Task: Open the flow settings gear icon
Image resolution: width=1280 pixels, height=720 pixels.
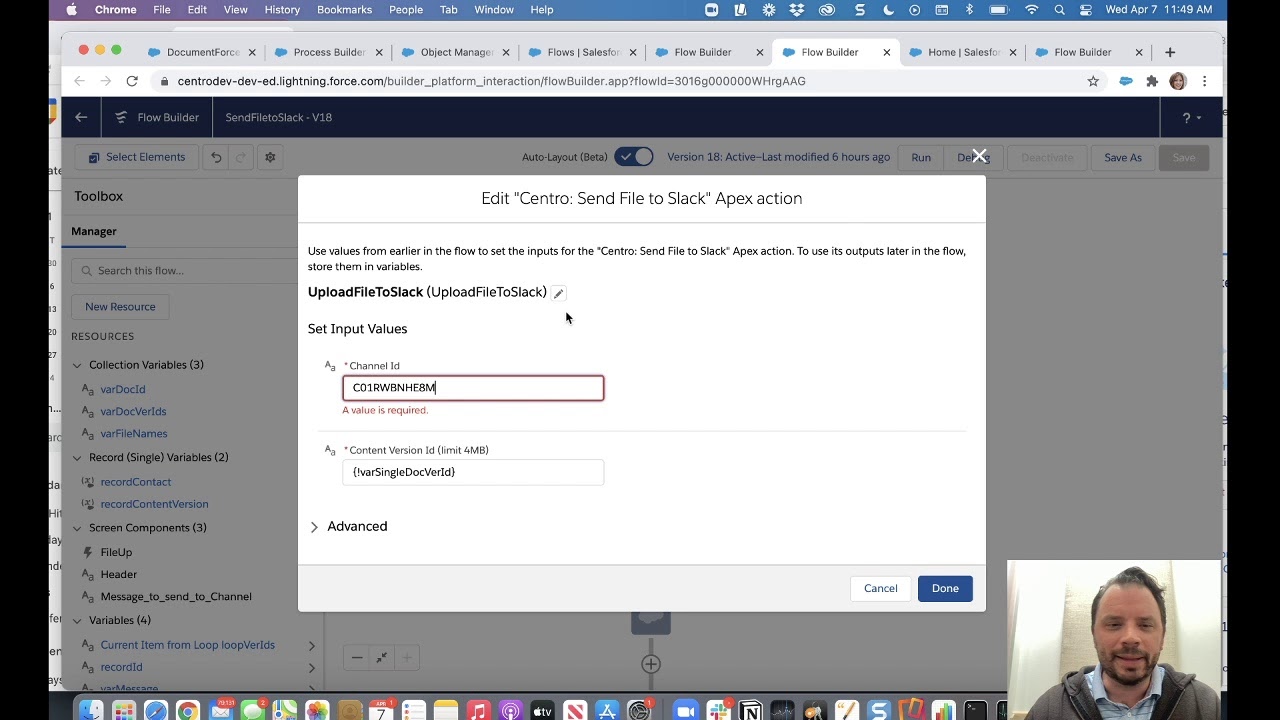Action: [270, 157]
